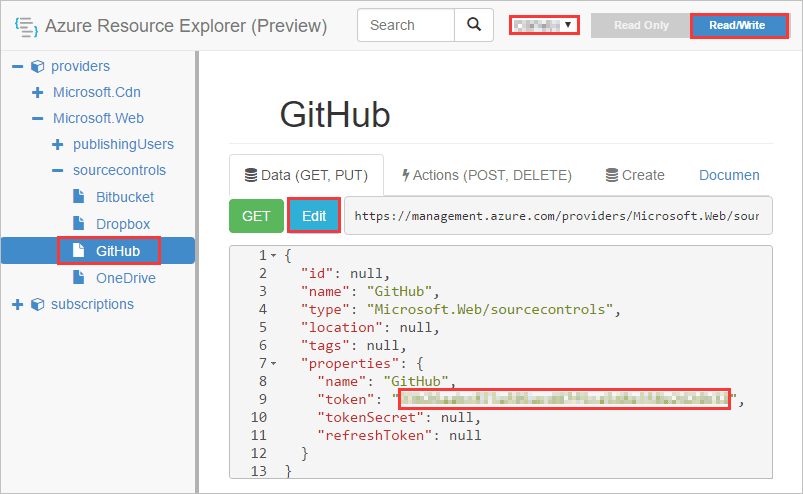Screen dimensions: 803x494
Task: Open the tenant dropdown list
Action: coord(544,25)
